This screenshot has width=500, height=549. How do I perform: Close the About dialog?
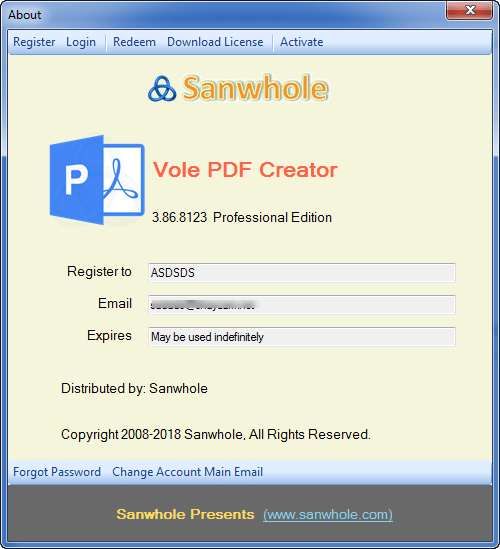click(x=470, y=10)
